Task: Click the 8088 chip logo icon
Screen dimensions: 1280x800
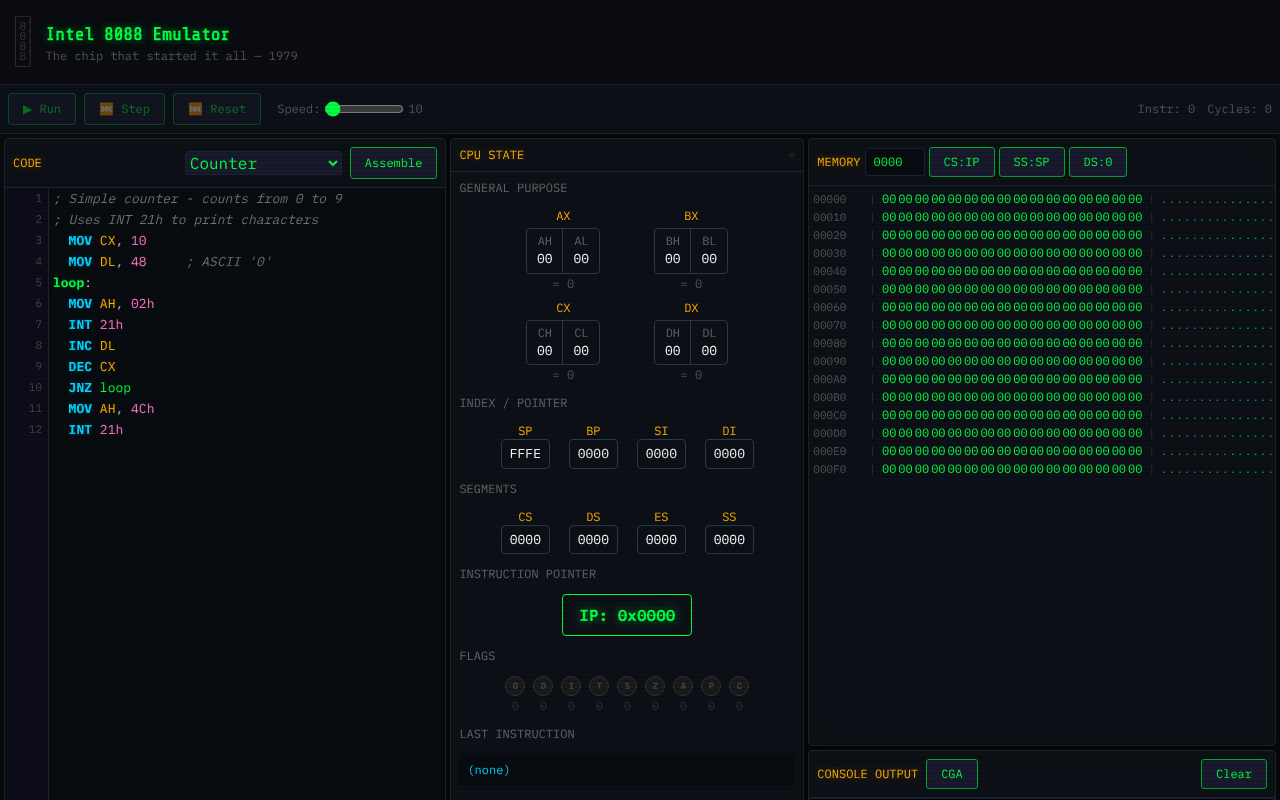Action: [x=23, y=42]
